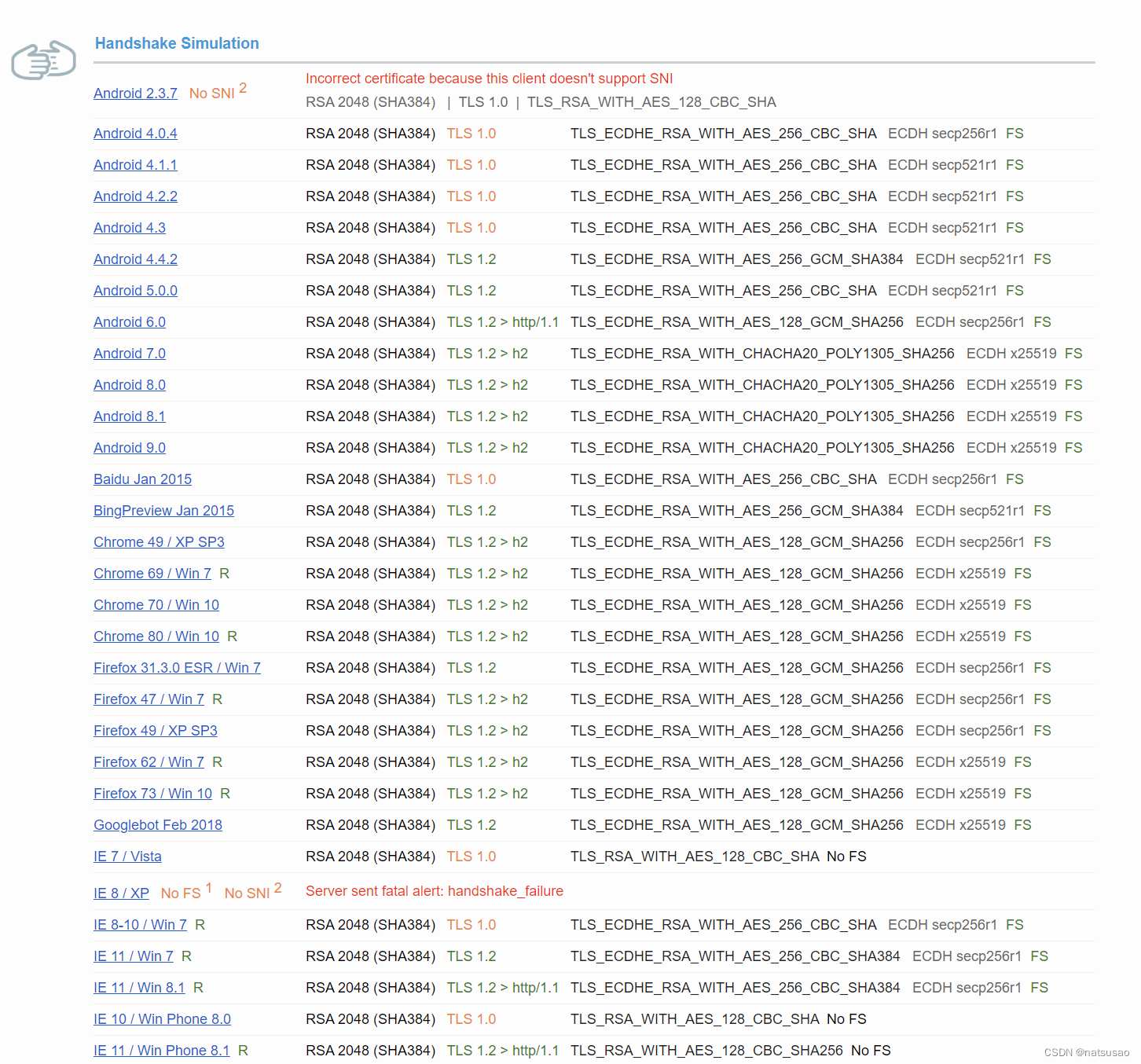Click 'No FS' label beside IE 8 / XP

(181, 893)
